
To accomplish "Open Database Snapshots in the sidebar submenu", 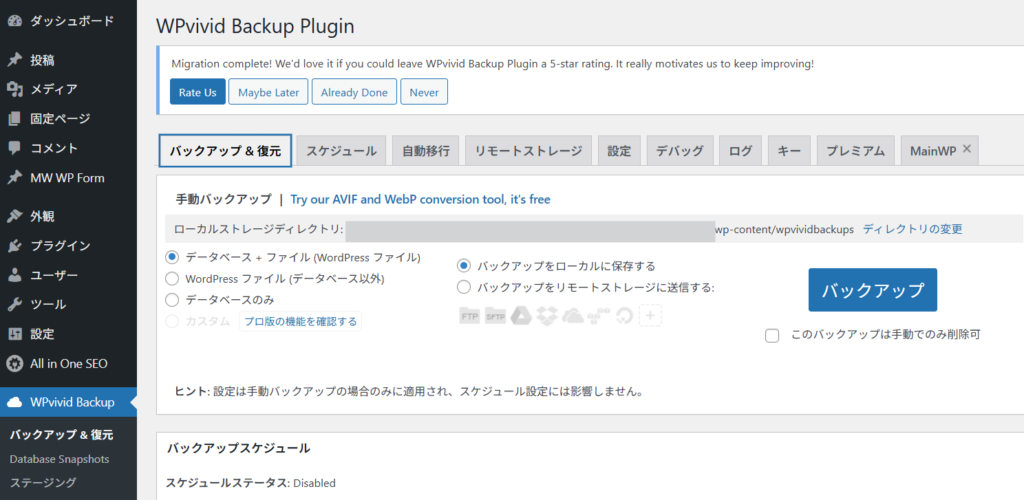I will [59, 459].
